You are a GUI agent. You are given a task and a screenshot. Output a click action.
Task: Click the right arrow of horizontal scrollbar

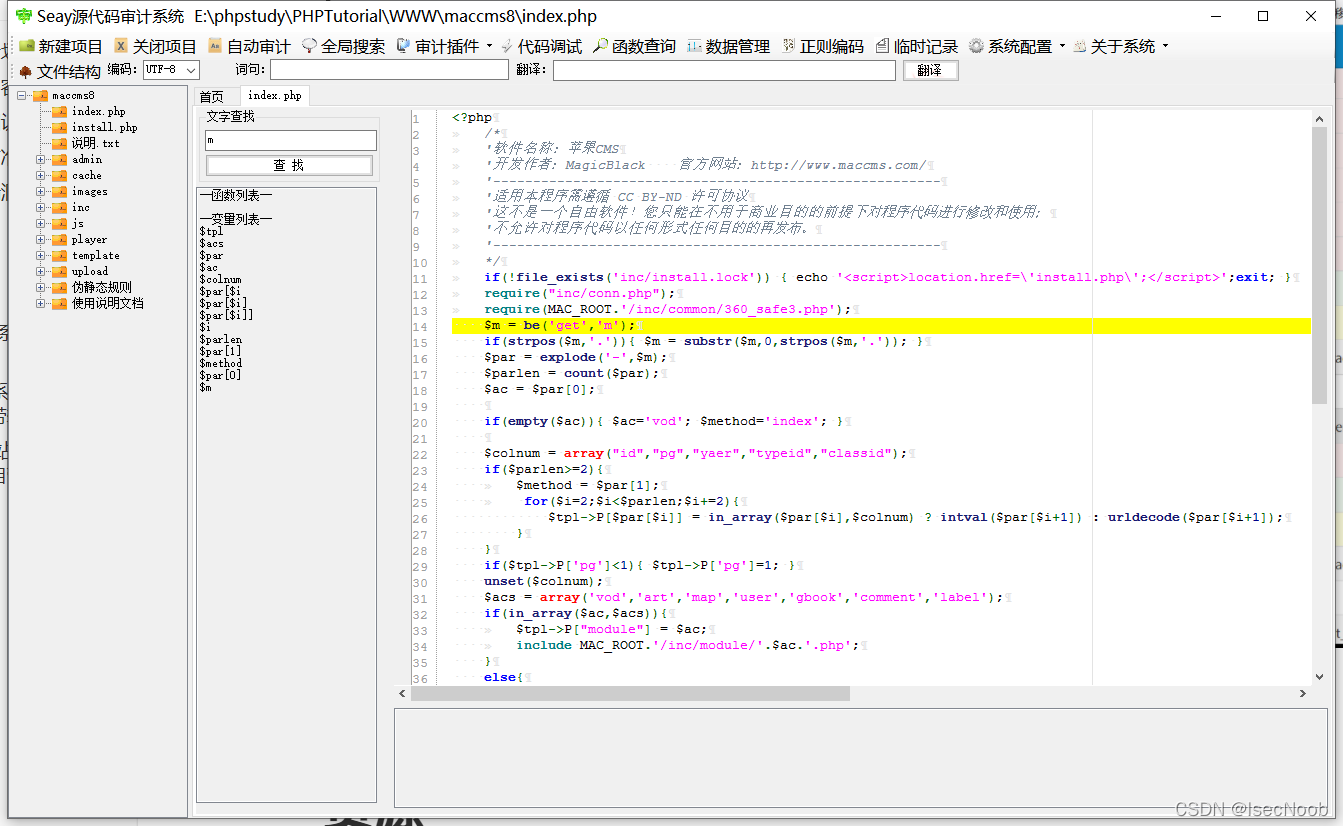(1303, 693)
